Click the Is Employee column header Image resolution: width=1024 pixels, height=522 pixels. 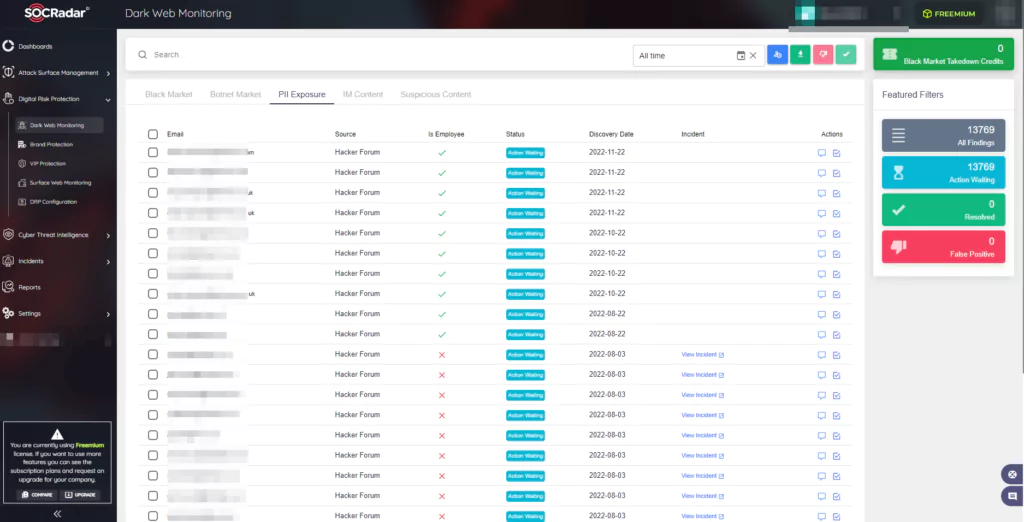(x=446, y=134)
